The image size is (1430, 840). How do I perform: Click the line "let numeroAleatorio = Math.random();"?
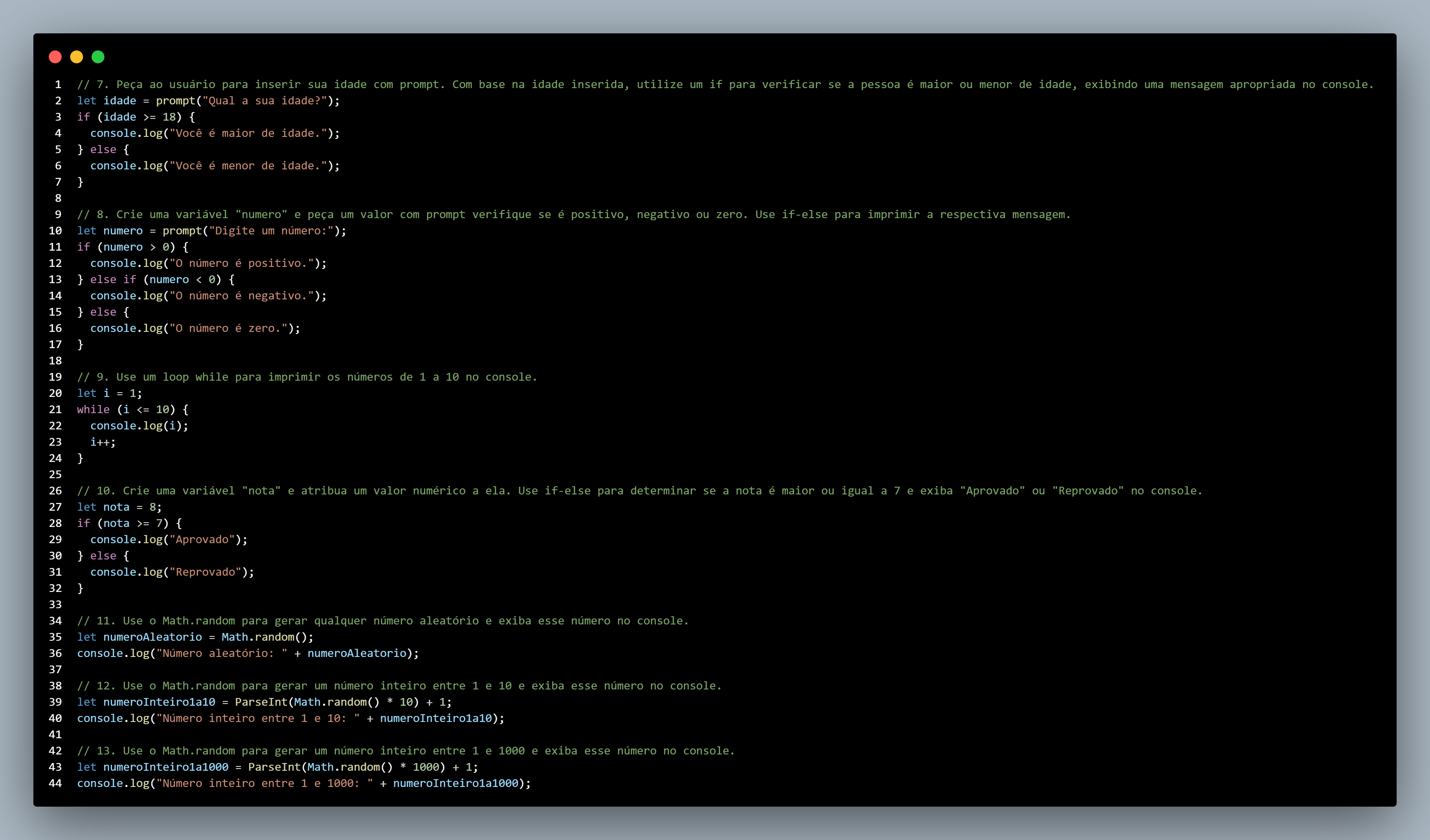click(195, 638)
